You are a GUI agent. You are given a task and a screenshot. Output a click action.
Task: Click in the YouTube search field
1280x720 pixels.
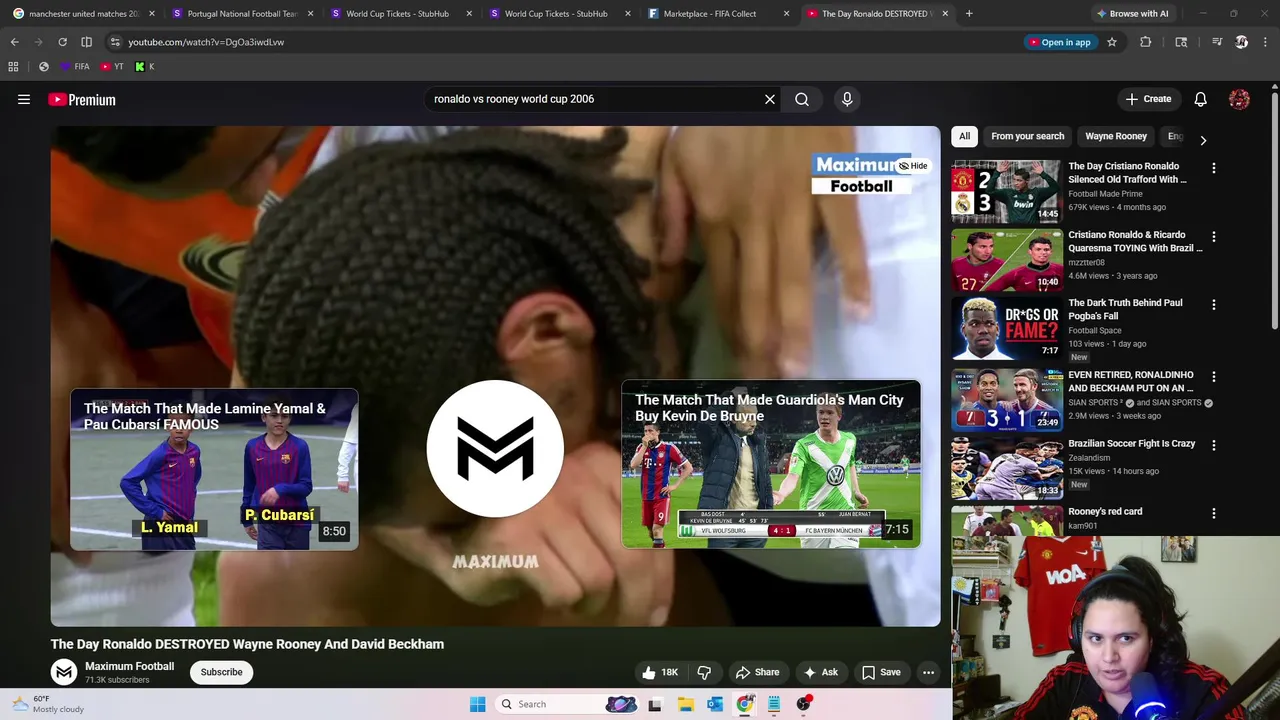pyautogui.click(x=595, y=99)
